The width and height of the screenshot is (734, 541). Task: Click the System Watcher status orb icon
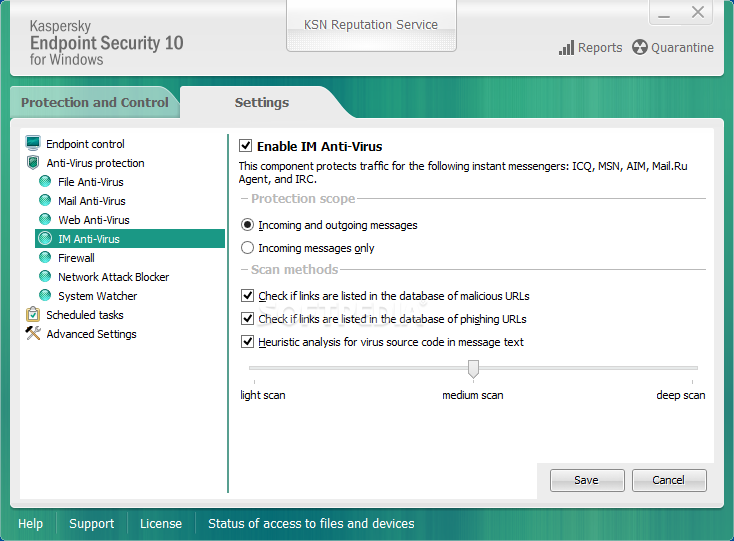[x=45, y=296]
